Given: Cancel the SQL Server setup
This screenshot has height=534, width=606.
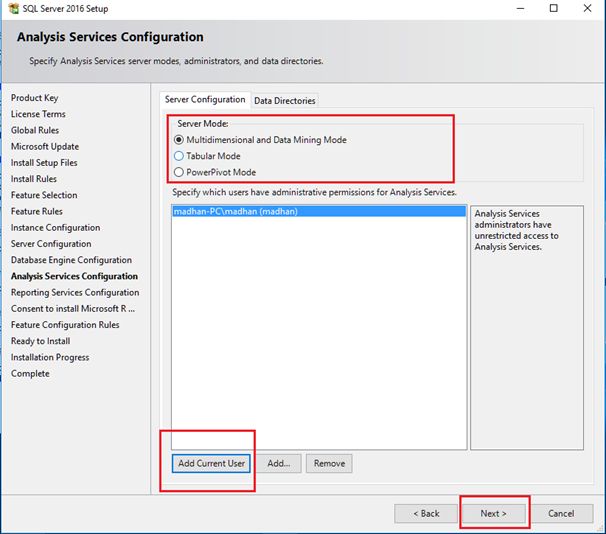Looking at the screenshot, I should coord(561,513).
